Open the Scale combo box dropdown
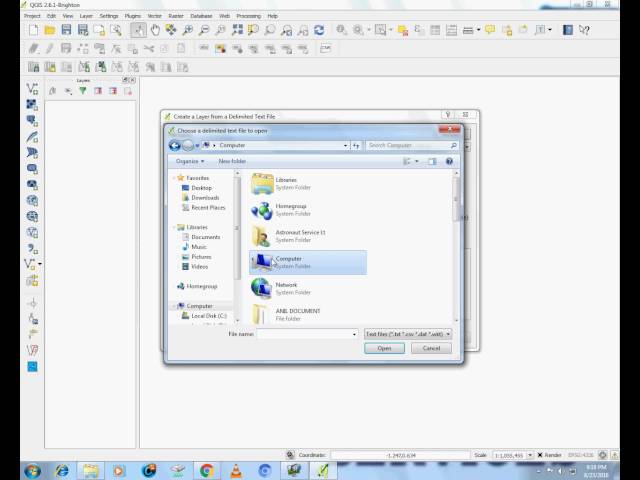Viewport: 640px width, 480px height. 530,455
